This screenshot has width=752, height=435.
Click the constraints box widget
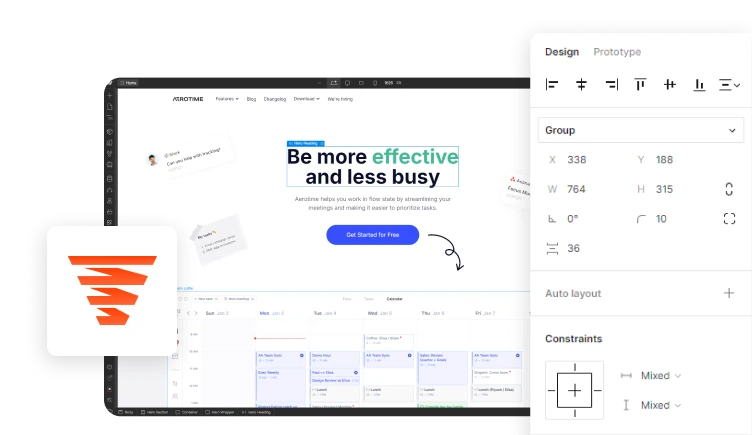tap(574, 390)
